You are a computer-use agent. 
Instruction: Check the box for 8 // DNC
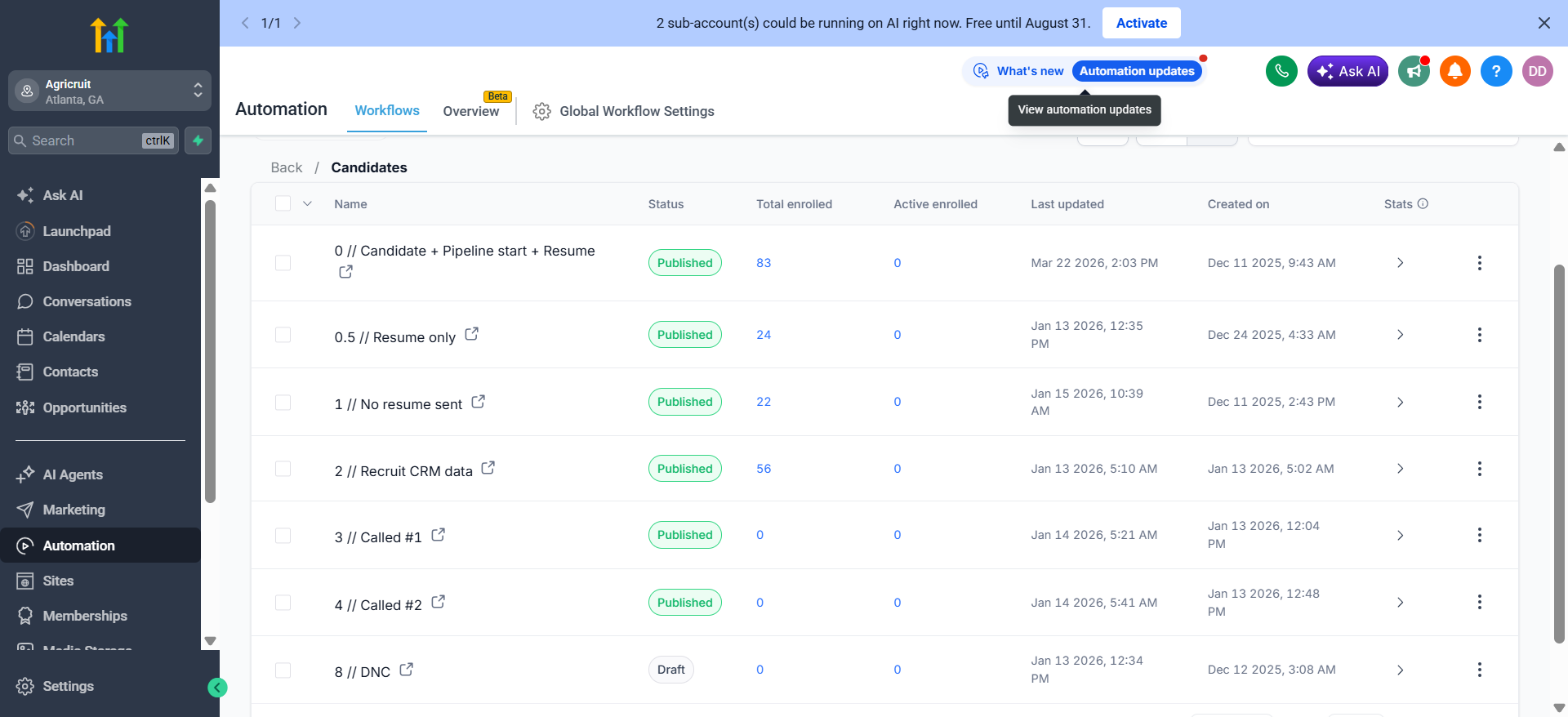[283, 670]
